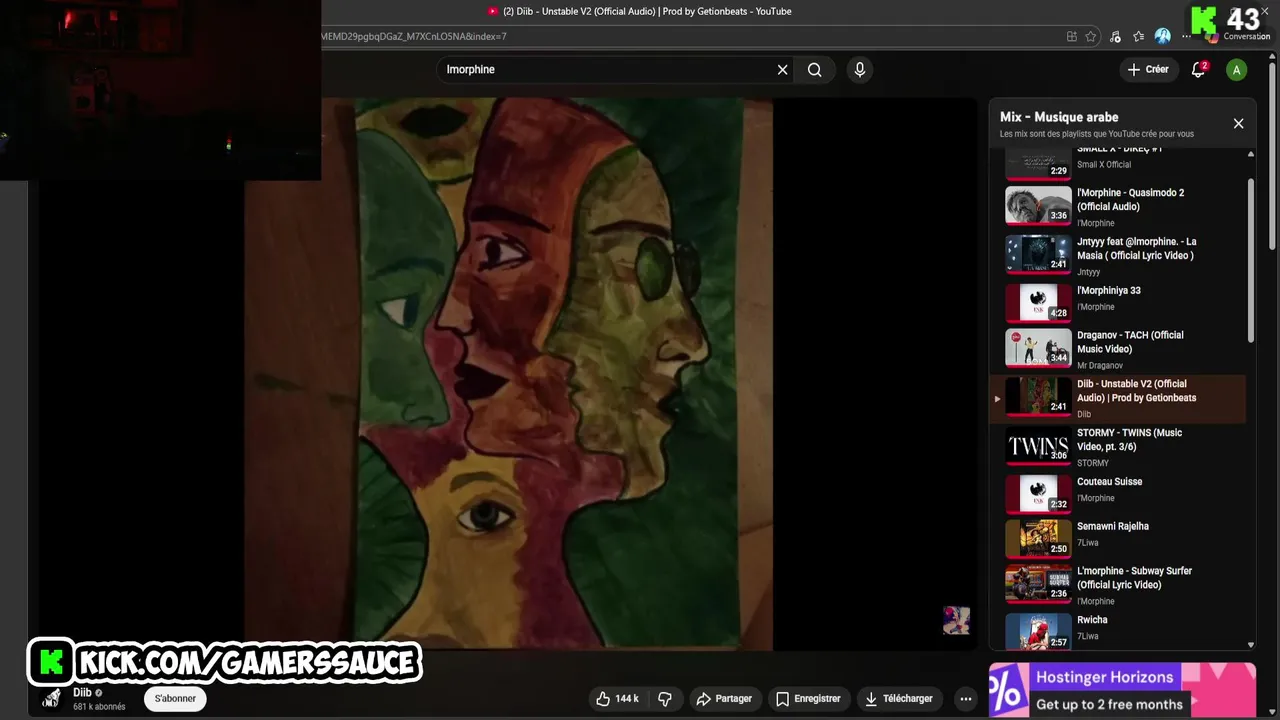Subscribe with the S'abonner button
This screenshot has width=1280, height=720.
click(x=175, y=699)
